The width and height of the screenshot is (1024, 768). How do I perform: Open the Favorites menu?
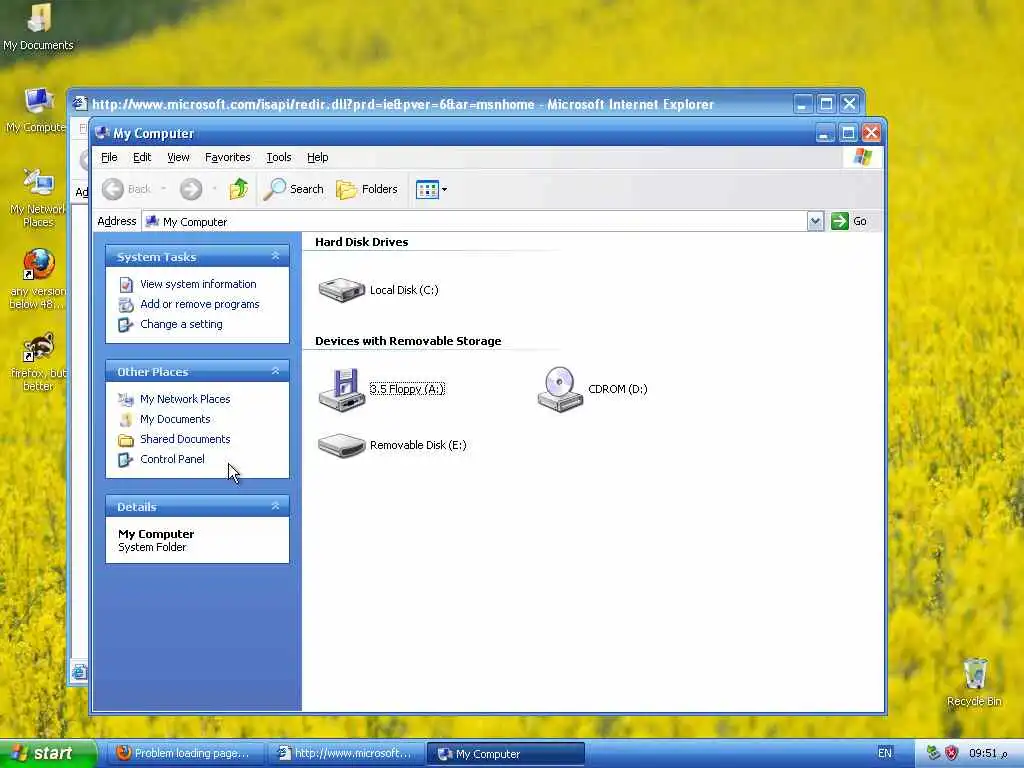point(227,157)
